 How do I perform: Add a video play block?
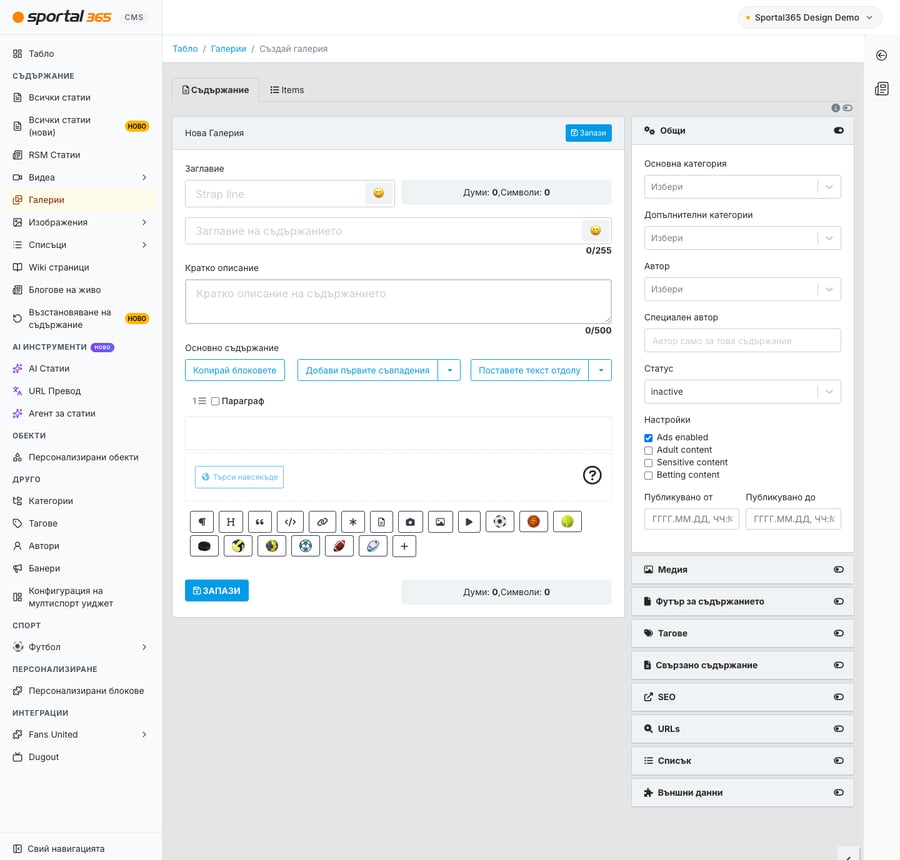(x=469, y=522)
